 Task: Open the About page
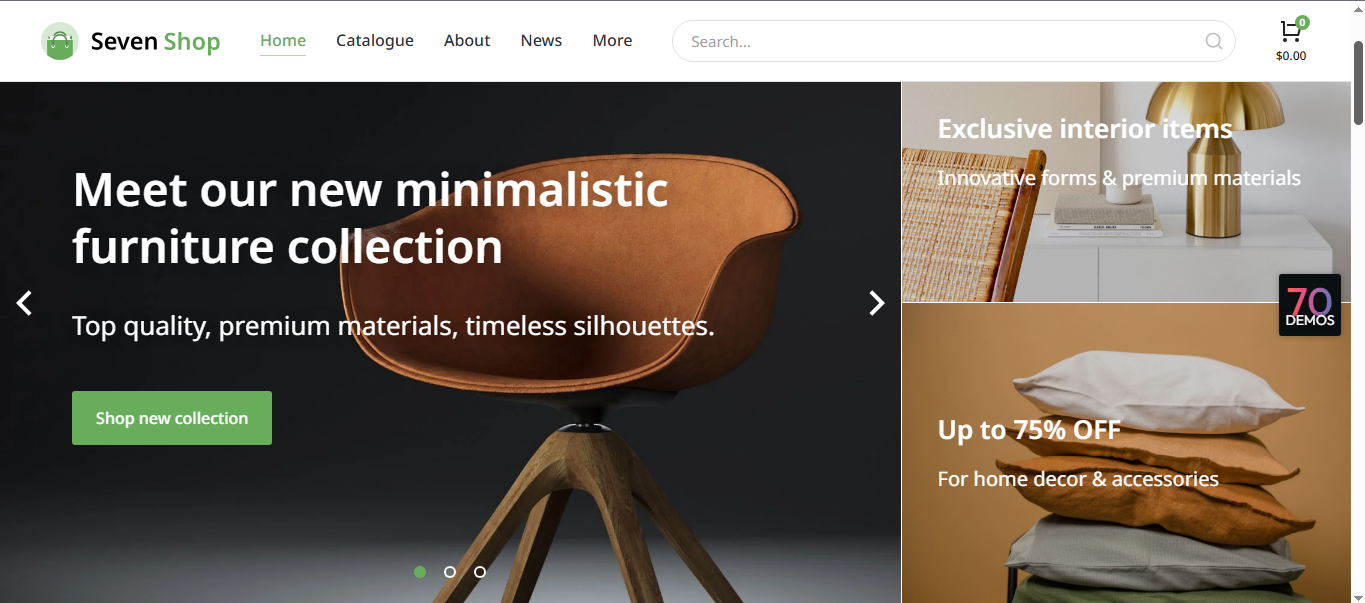tap(467, 41)
